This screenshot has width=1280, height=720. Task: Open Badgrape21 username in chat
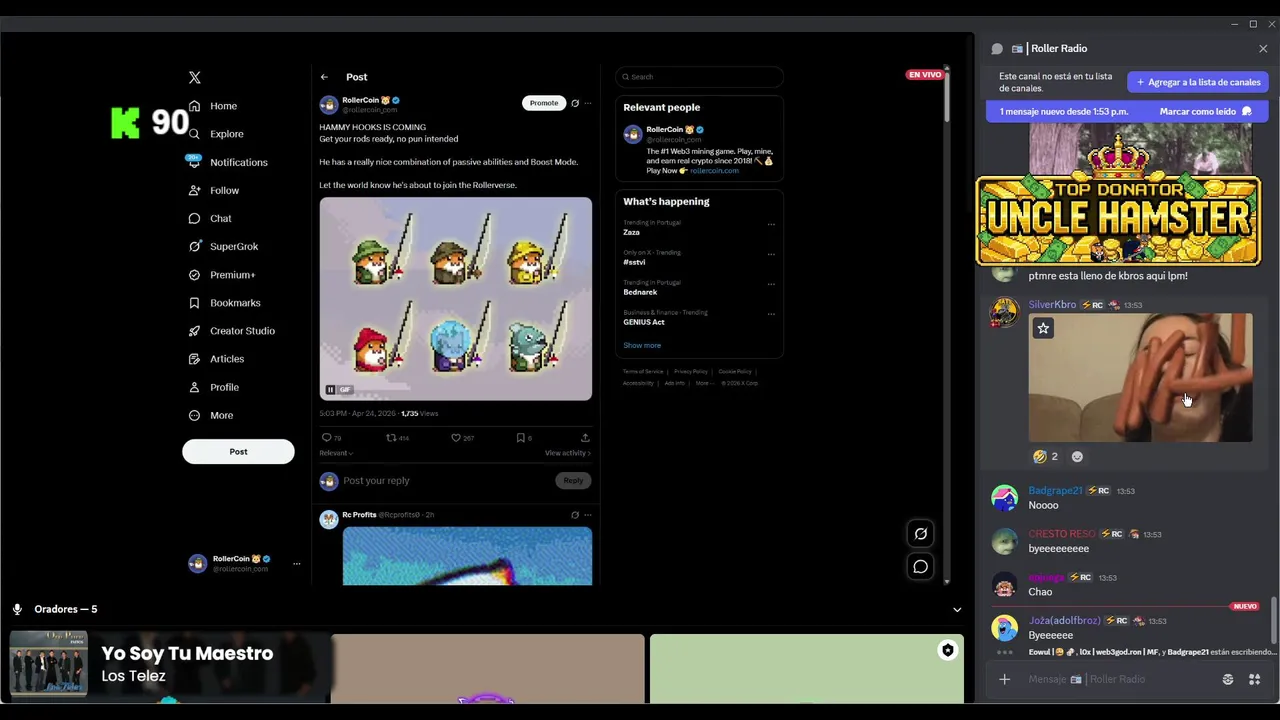coord(1055,491)
